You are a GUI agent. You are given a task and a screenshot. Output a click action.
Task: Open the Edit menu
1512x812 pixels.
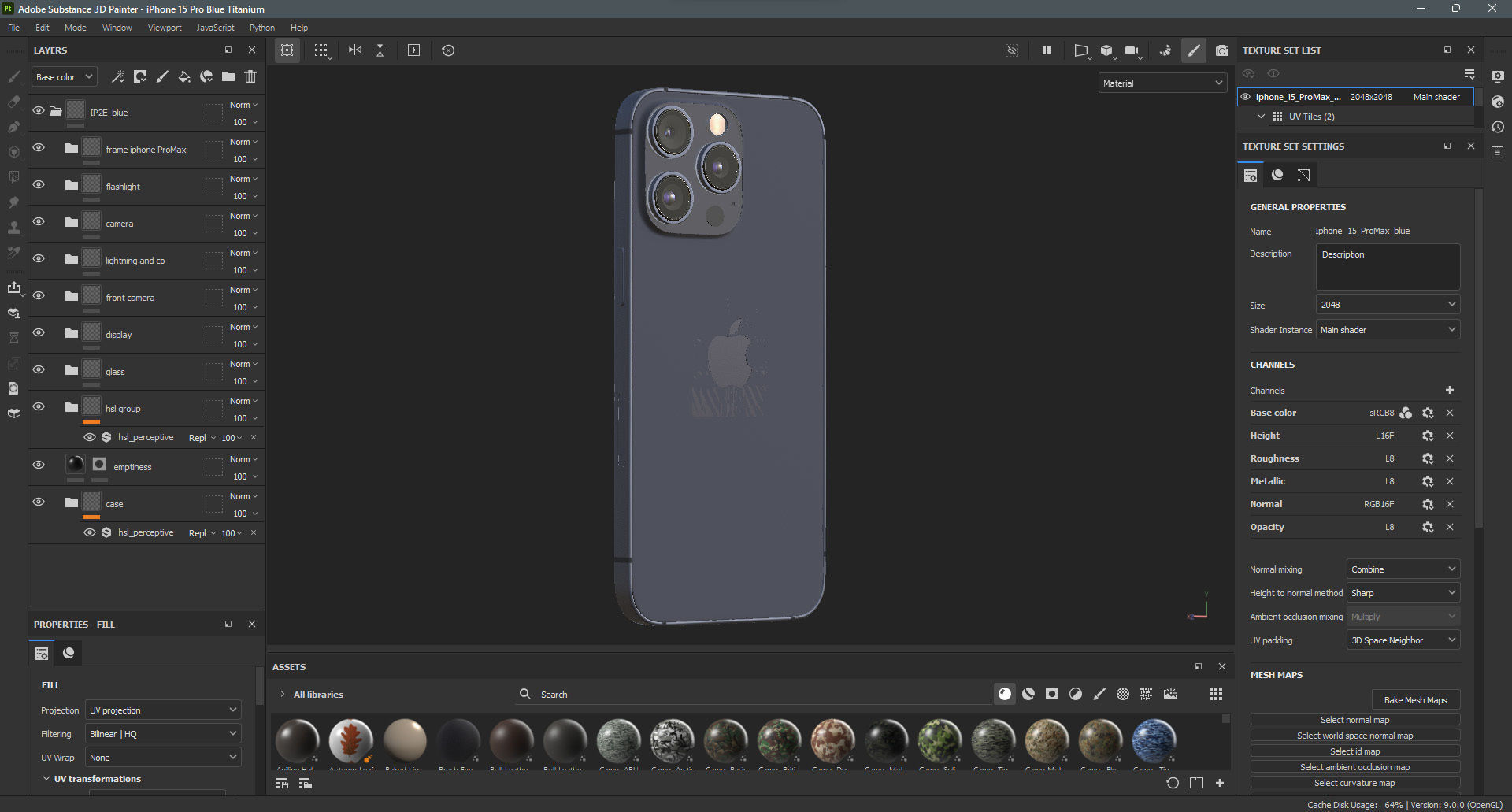click(43, 28)
